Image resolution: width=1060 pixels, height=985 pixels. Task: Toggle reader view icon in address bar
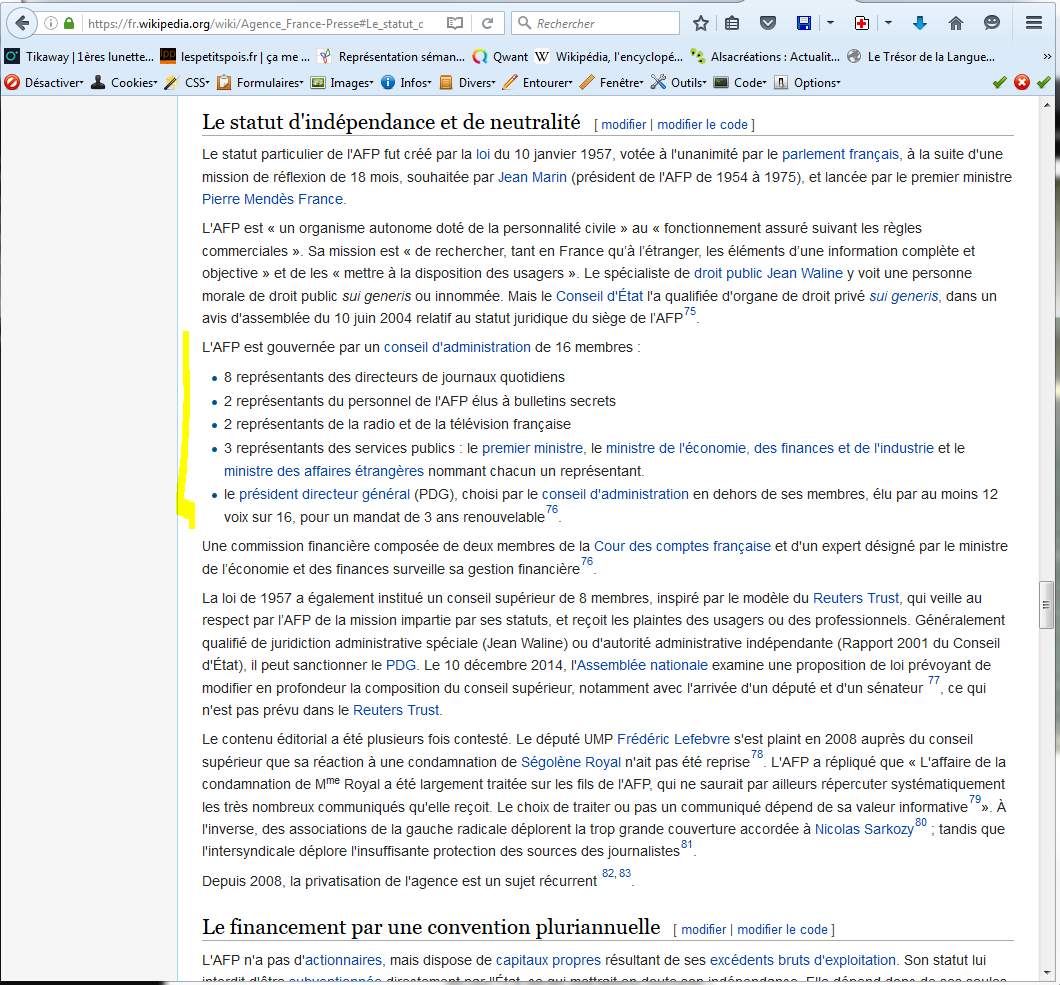tap(455, 23)
